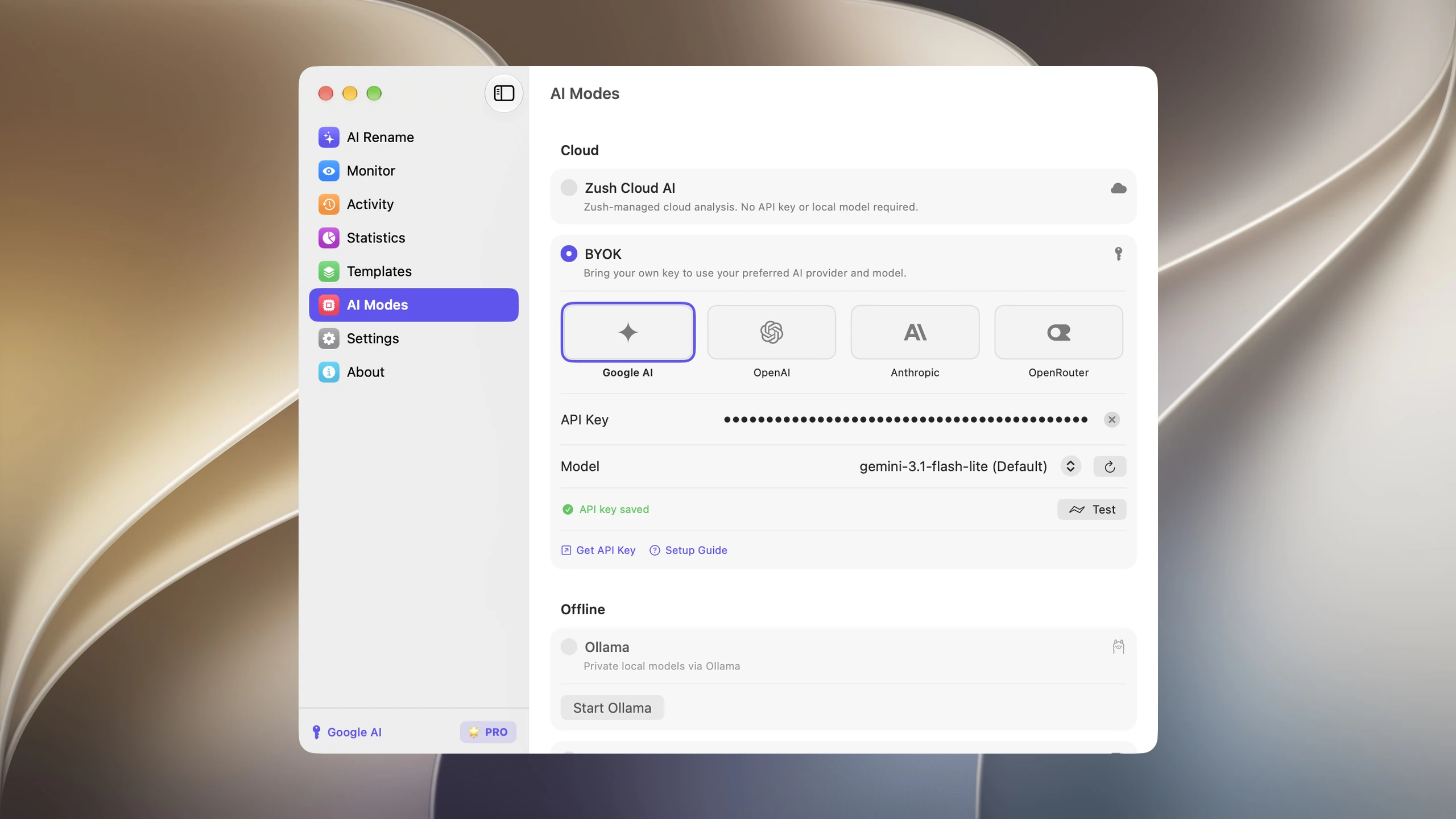Click the Start Ollama button
The height and width of the screenshot is (819, 1456).
click(612, 708)
